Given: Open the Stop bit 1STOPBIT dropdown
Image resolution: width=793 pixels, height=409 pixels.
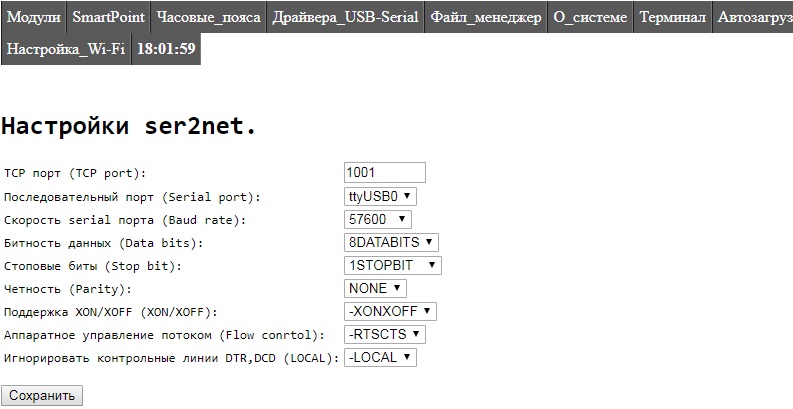Looking at the screenshot, I should [x=392, y=265].
